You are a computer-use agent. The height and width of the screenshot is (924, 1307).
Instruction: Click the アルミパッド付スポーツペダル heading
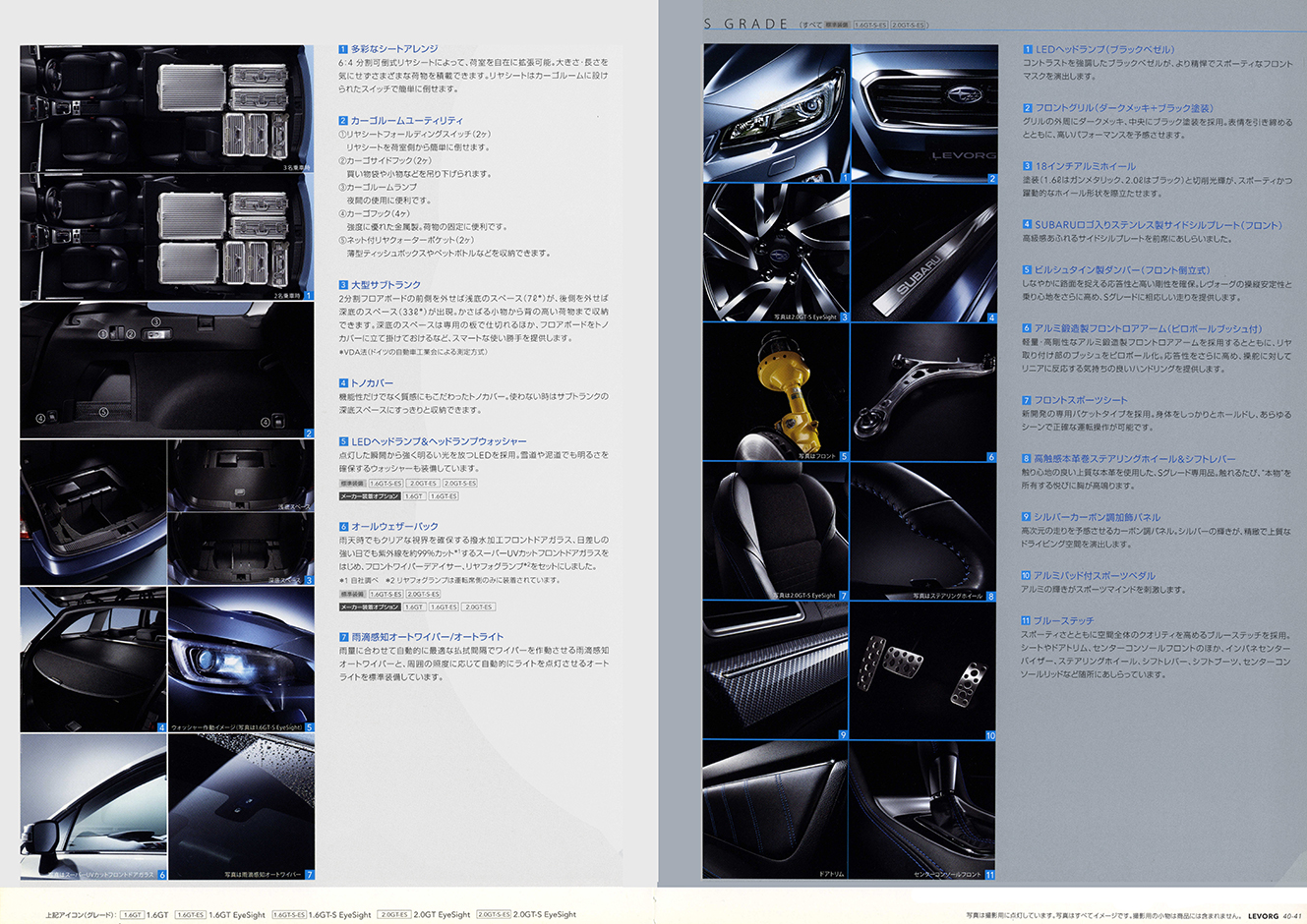coord(1089,576)
